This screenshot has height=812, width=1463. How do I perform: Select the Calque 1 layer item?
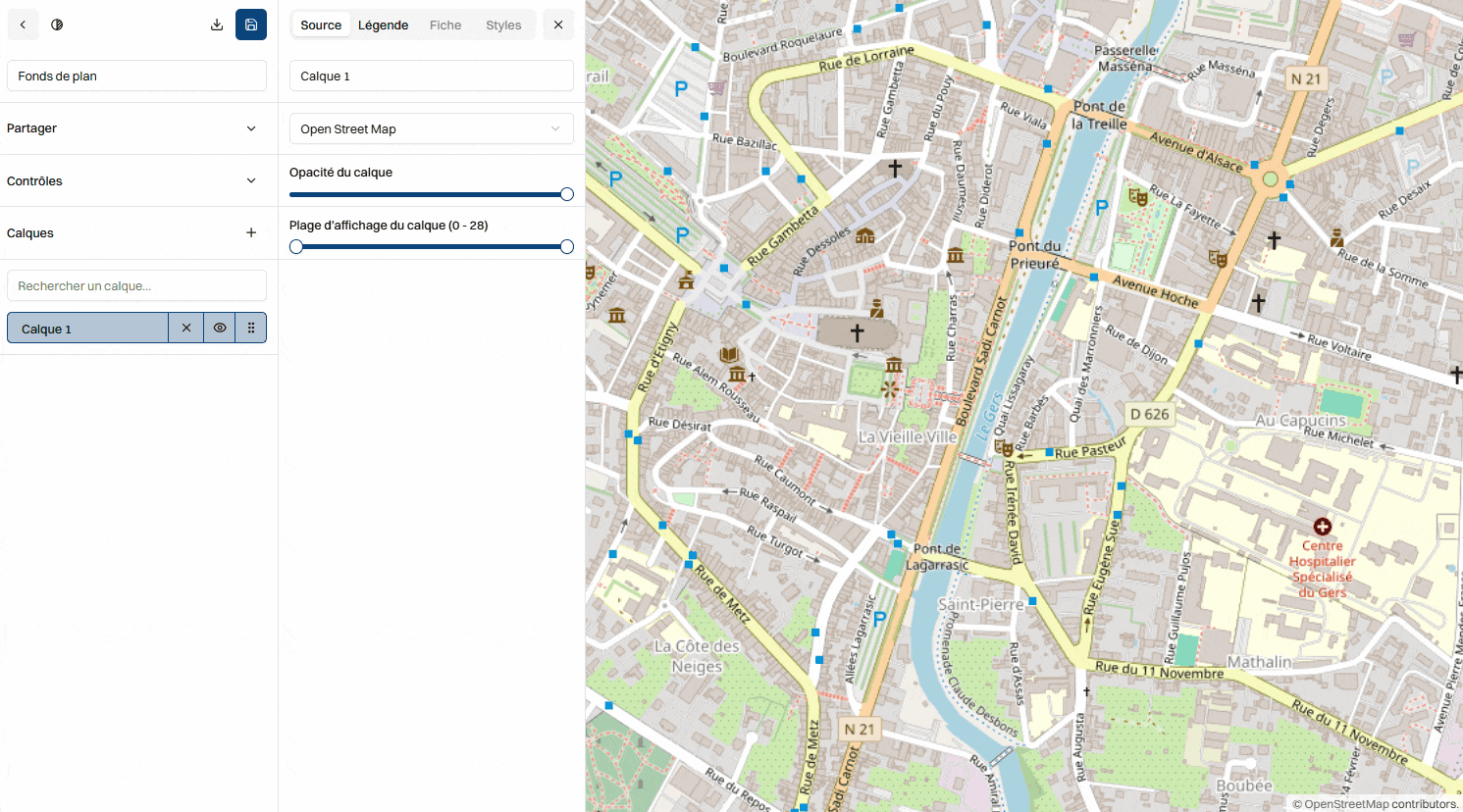[x=87, y=329]
